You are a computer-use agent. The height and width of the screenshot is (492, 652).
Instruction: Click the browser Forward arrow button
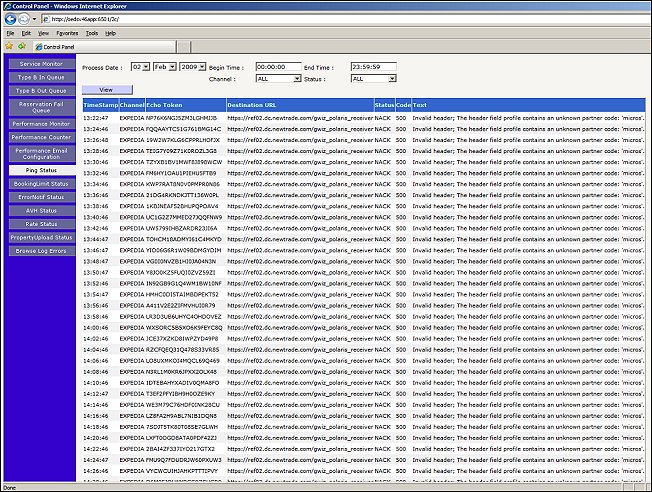pyautogui.click(x=24, y=19)
